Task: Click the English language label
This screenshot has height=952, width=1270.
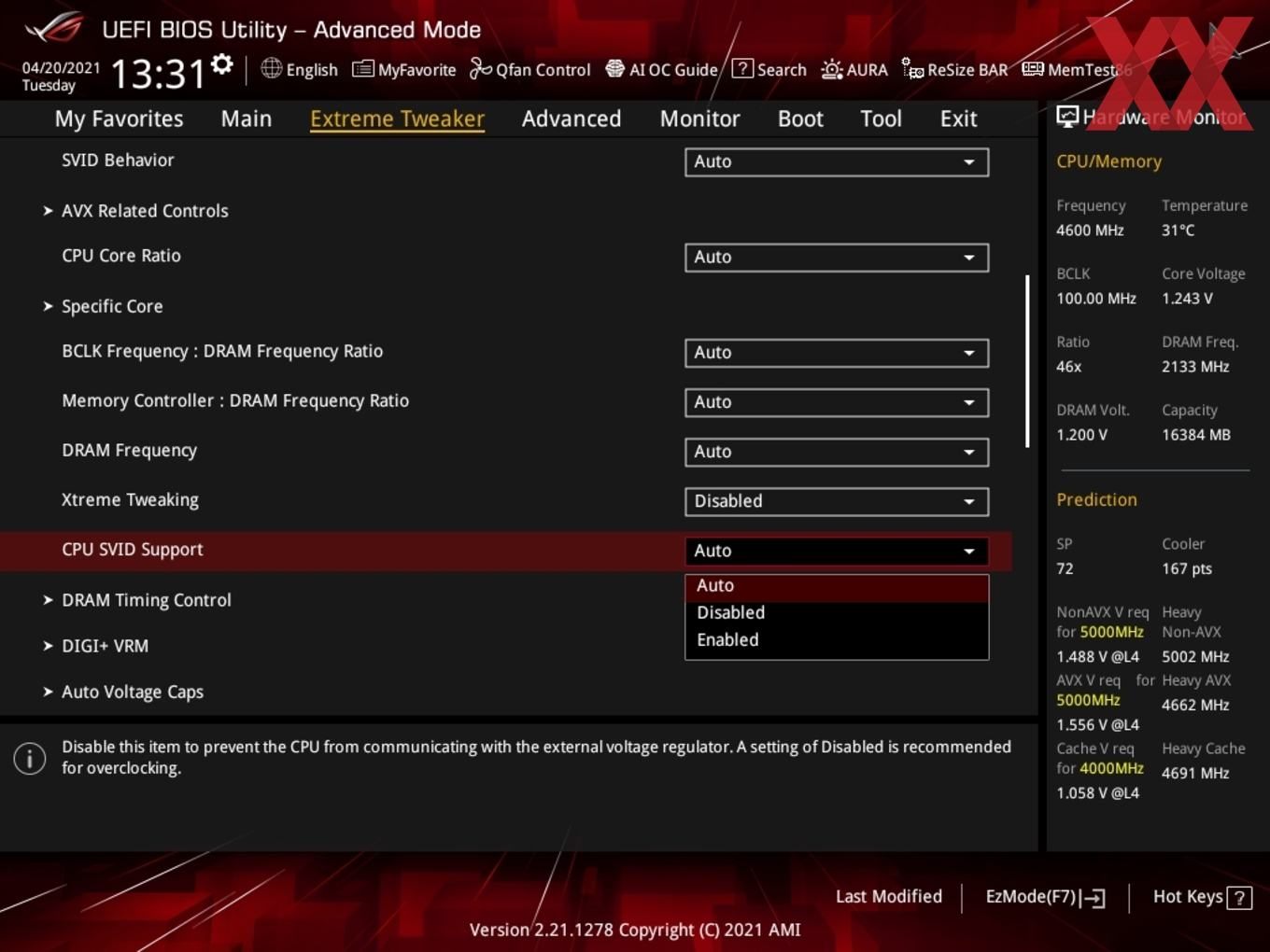Action: tap(312, 70)
